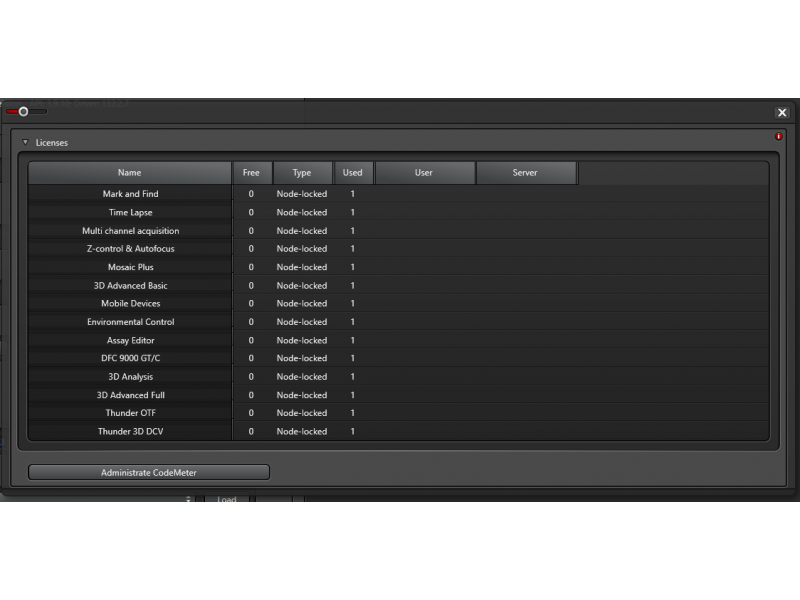This screenshot has width=800, height=600.
Task: Click Free value 0 for 3D Analysis
Action: 251,377
